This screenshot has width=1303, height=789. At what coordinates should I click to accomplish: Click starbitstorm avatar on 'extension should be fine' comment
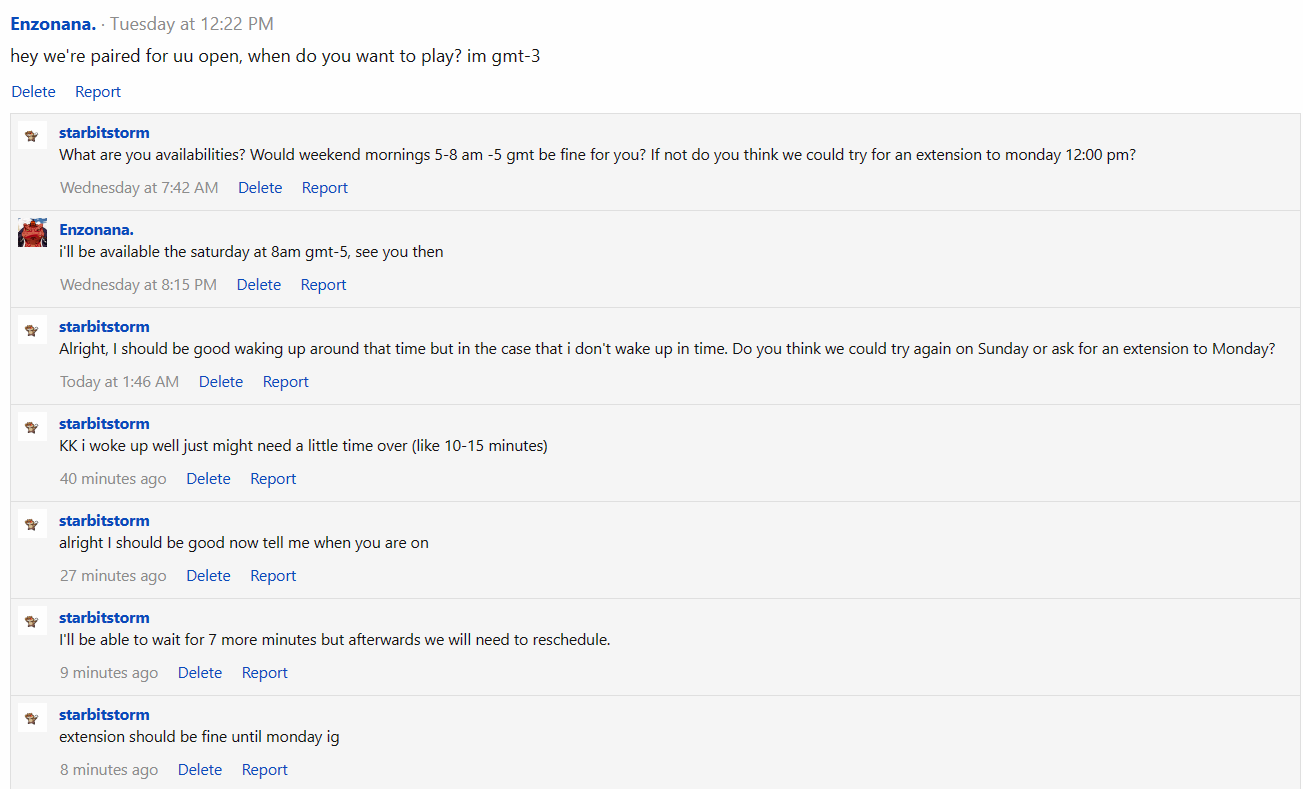(32, 717)
